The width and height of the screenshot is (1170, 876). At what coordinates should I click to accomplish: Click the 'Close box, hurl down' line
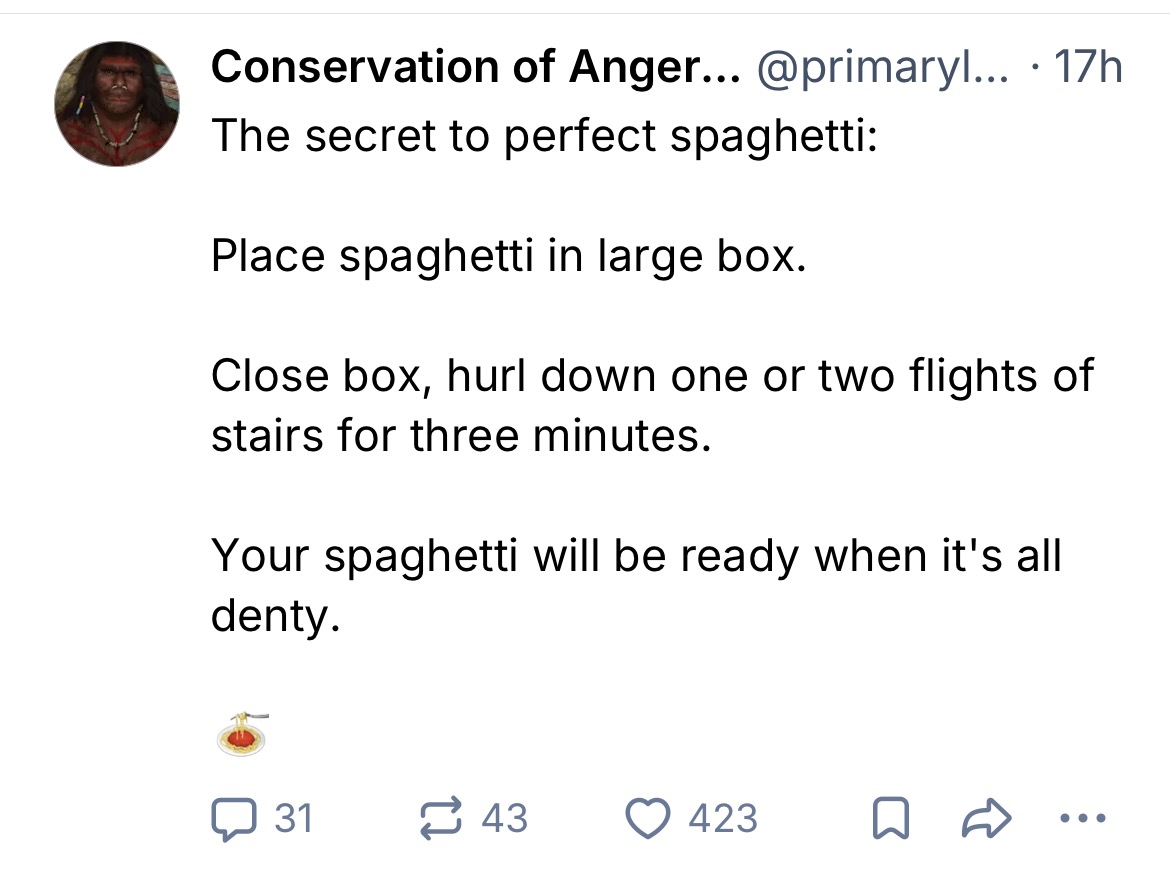coord(650,376)
